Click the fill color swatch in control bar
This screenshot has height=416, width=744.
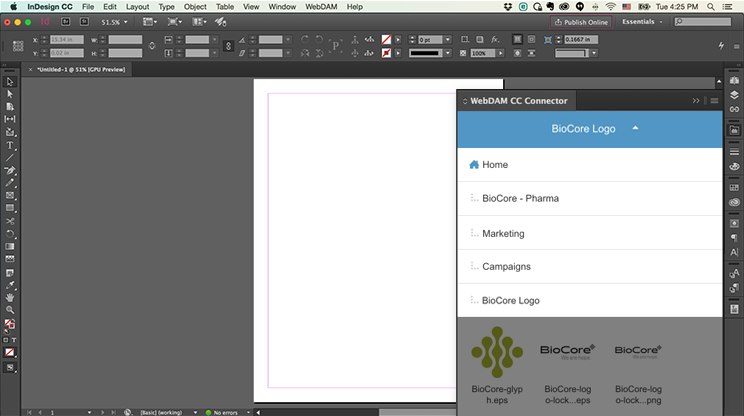(x=386, y=39)
